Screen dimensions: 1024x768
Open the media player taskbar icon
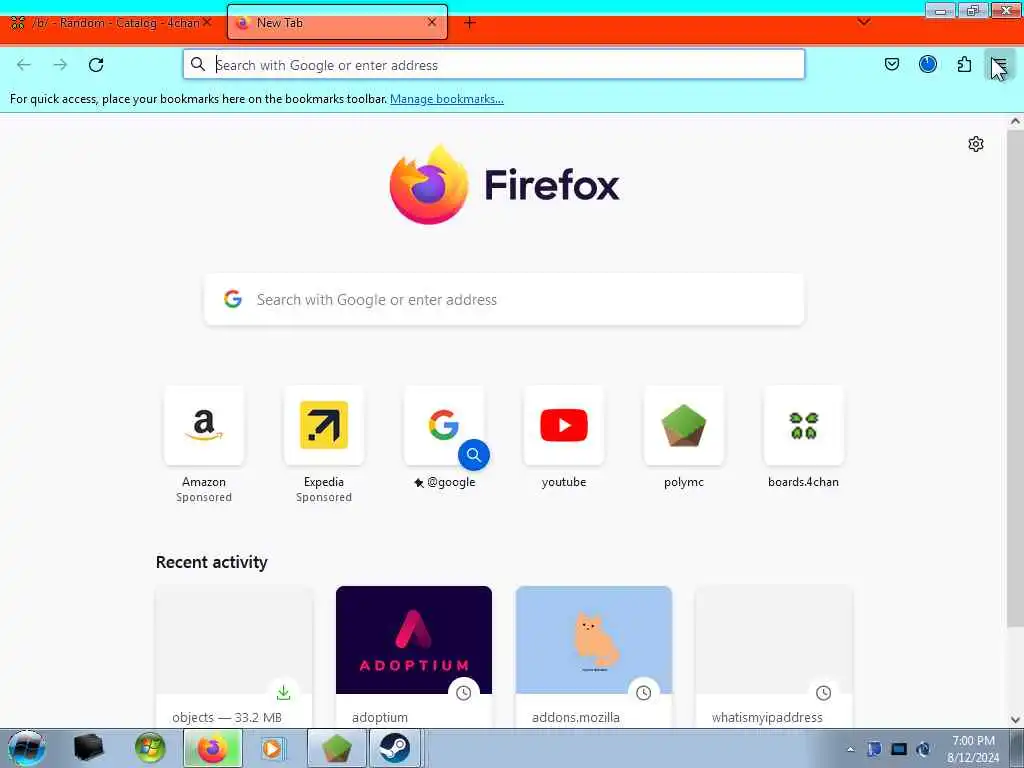(x=272, y=748)
